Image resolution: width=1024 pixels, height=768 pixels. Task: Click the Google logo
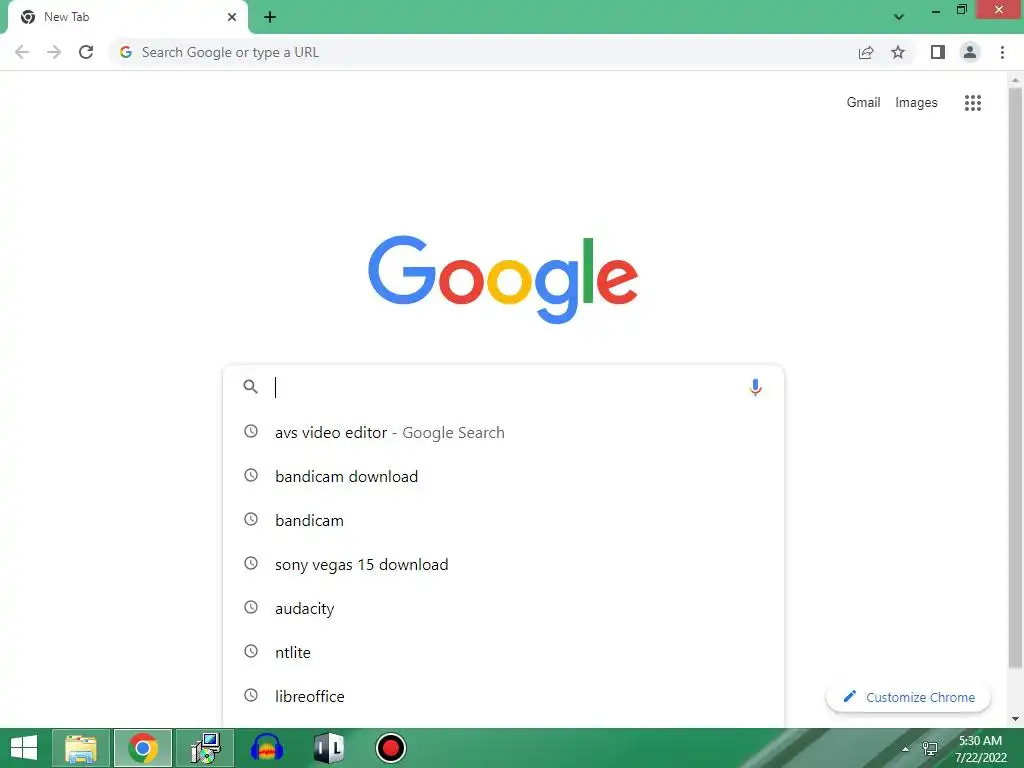(503, 279)
